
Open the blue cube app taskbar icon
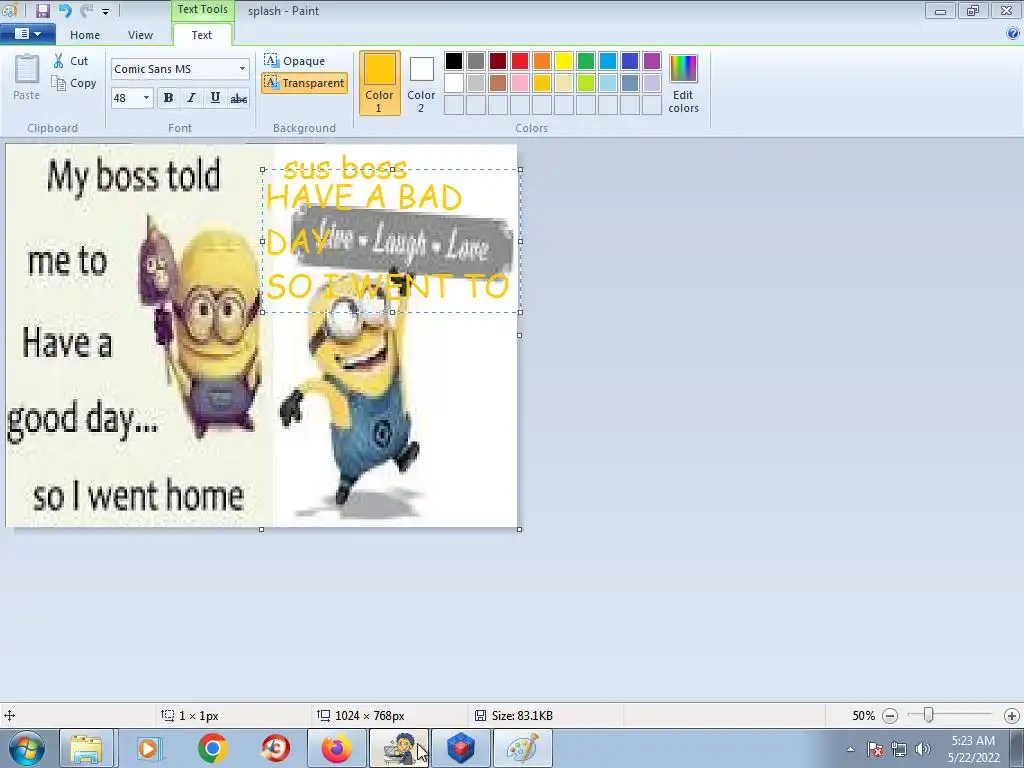(460, 748)
